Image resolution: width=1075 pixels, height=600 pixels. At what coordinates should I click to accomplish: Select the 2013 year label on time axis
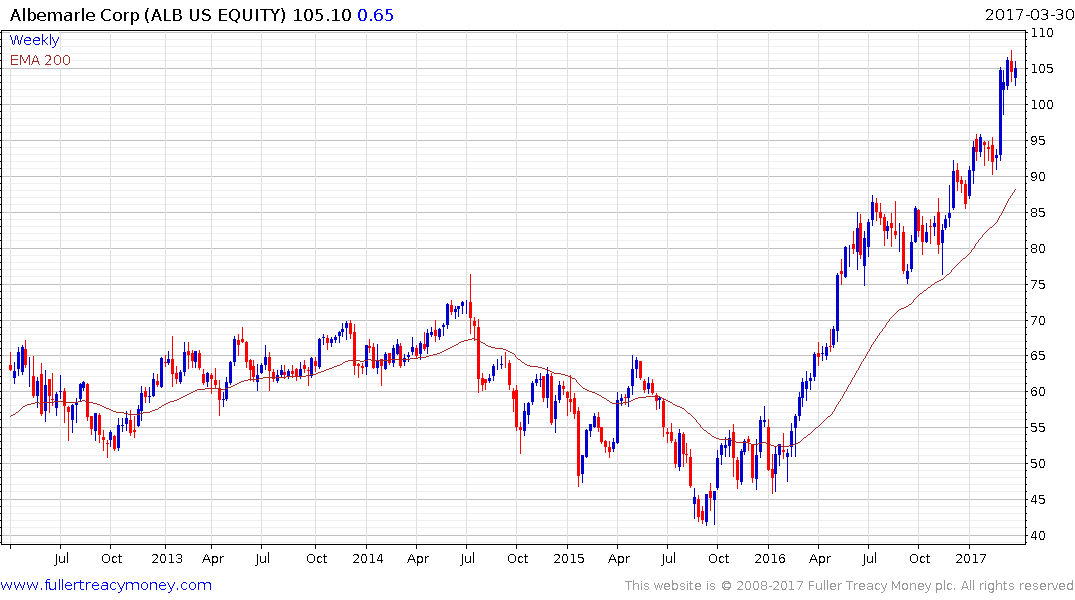coord(167,558)
